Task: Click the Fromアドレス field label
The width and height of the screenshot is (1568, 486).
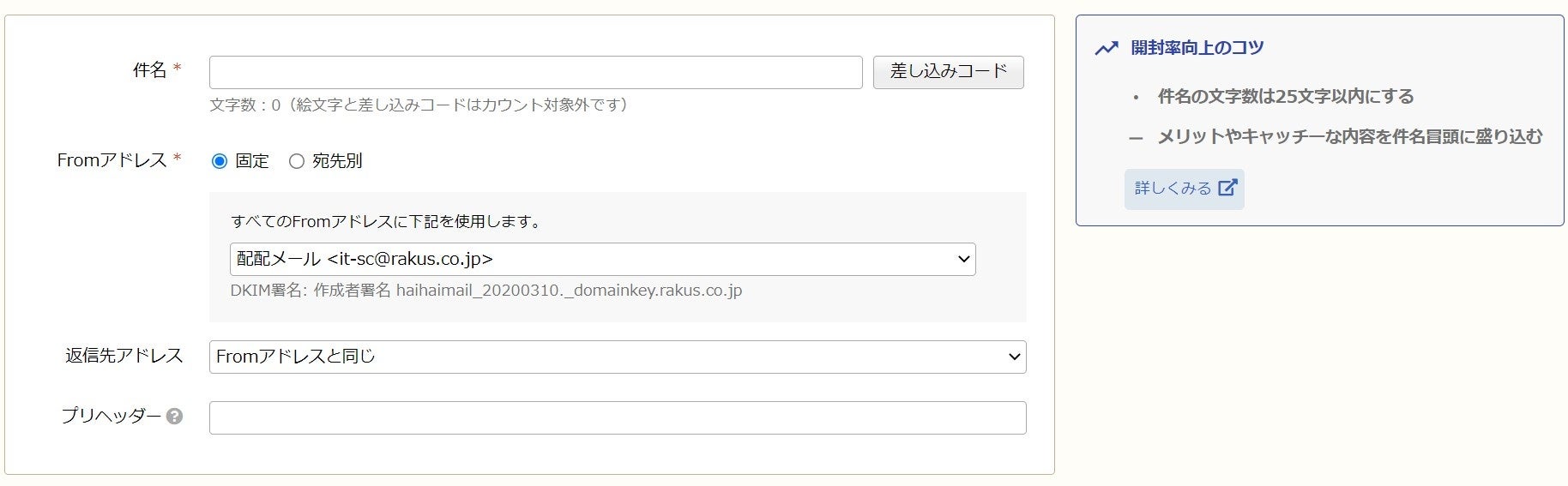Action: pos(112,160)
